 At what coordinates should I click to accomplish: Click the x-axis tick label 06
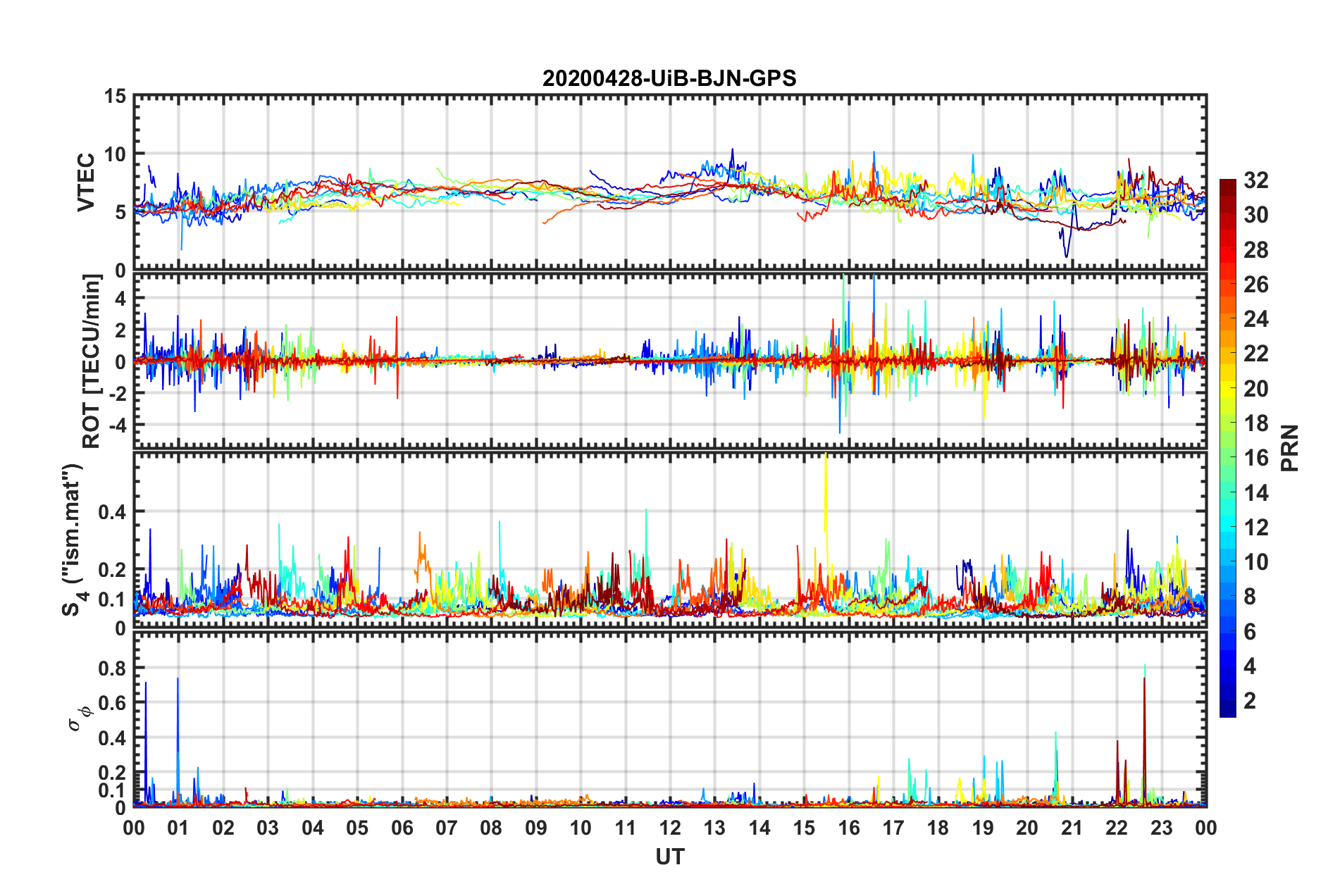click(x=402, y=828)
